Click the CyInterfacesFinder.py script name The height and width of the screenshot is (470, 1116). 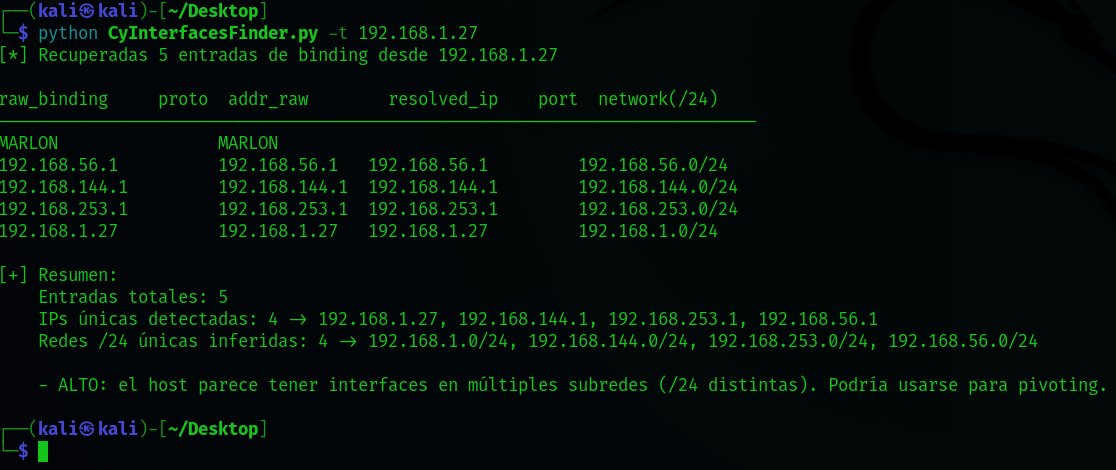click(212, 33)
